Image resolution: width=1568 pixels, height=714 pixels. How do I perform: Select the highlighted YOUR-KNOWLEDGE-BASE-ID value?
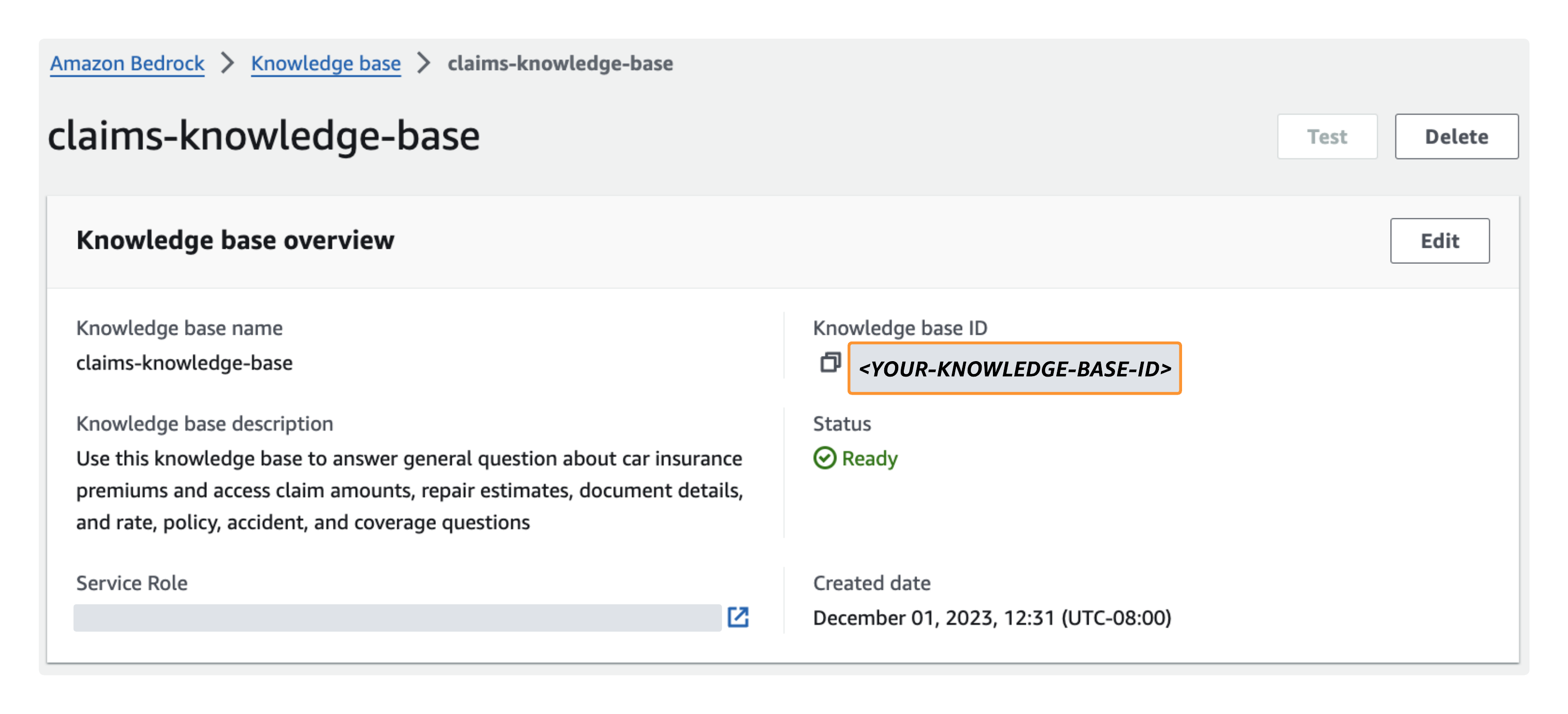coord(1014,368)
